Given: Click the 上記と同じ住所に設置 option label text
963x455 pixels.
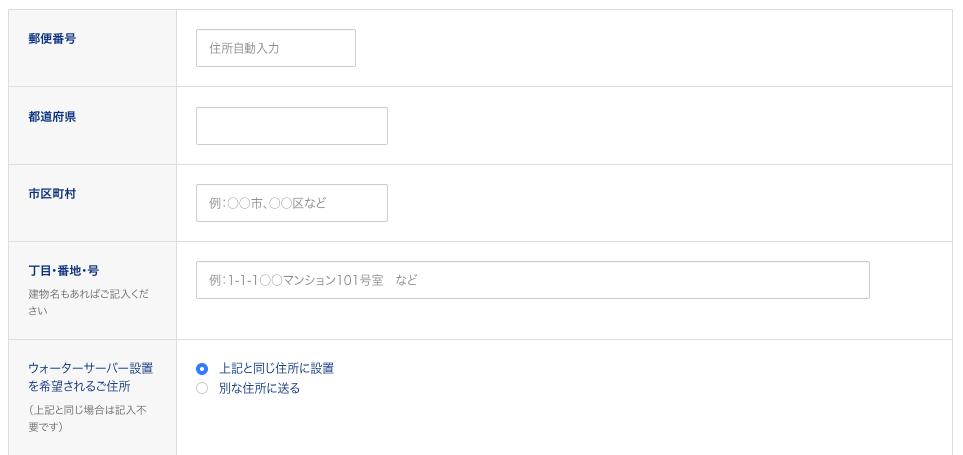Looking at the screenshot, I should pyautogui.click(x=276, y=369).
